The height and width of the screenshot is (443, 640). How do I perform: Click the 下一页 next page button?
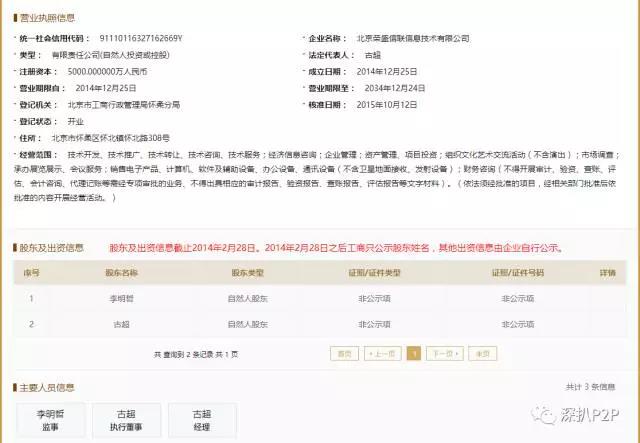(445, 354)
